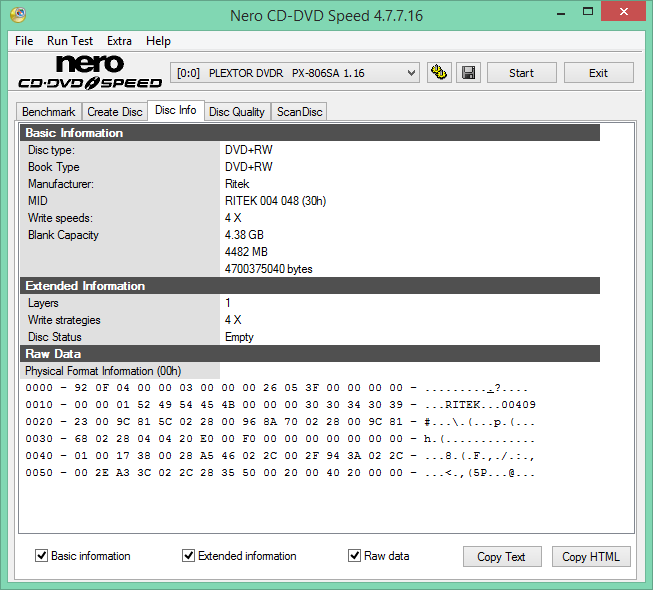653x590 pixels.
Task: Click the 4482 MB capacity value
Action: [x=246, y=252]
